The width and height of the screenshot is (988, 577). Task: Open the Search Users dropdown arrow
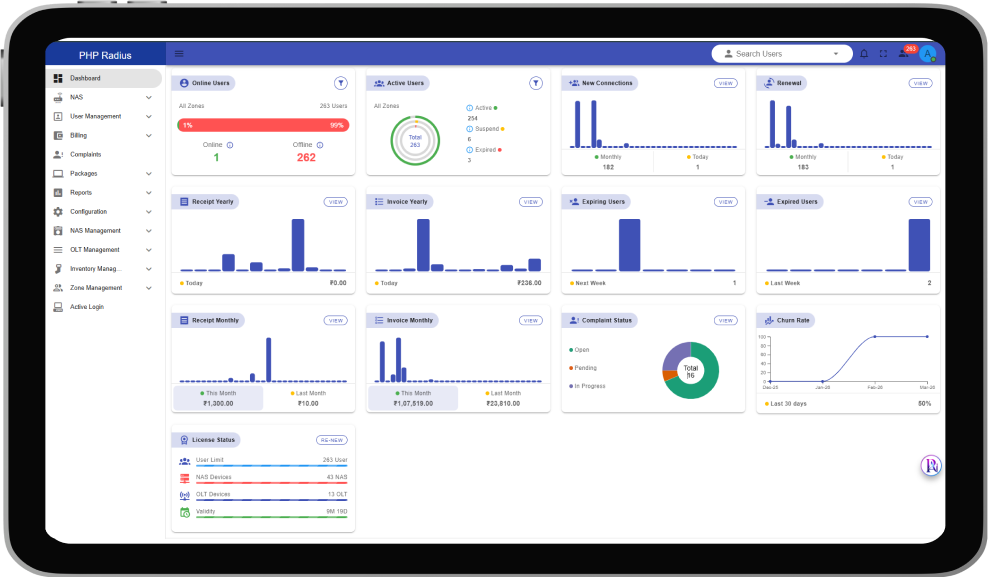[x=836, y=54]
